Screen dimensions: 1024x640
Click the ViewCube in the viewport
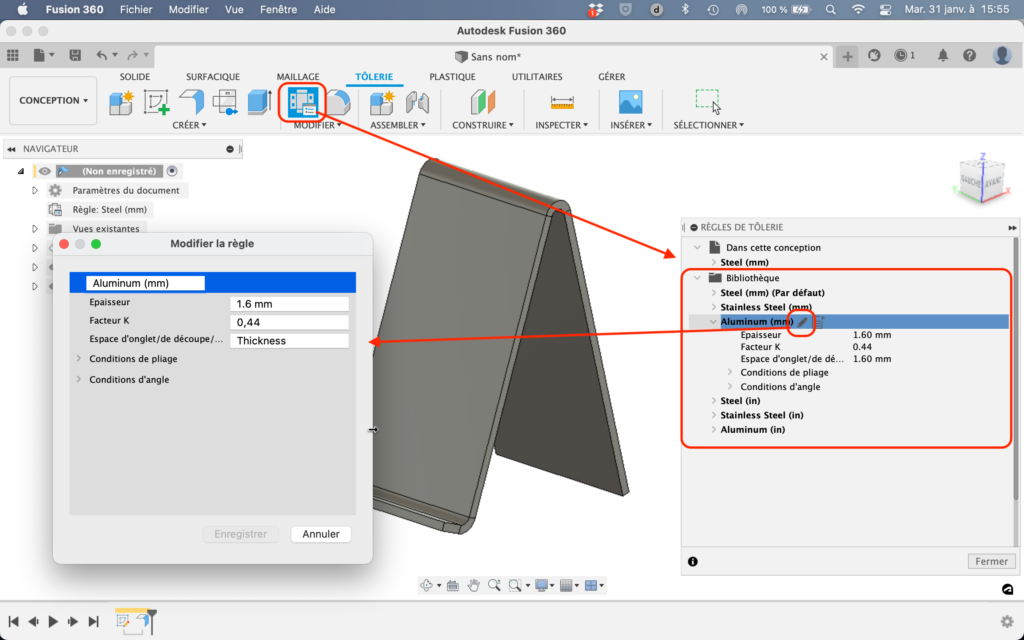point(982,180)
